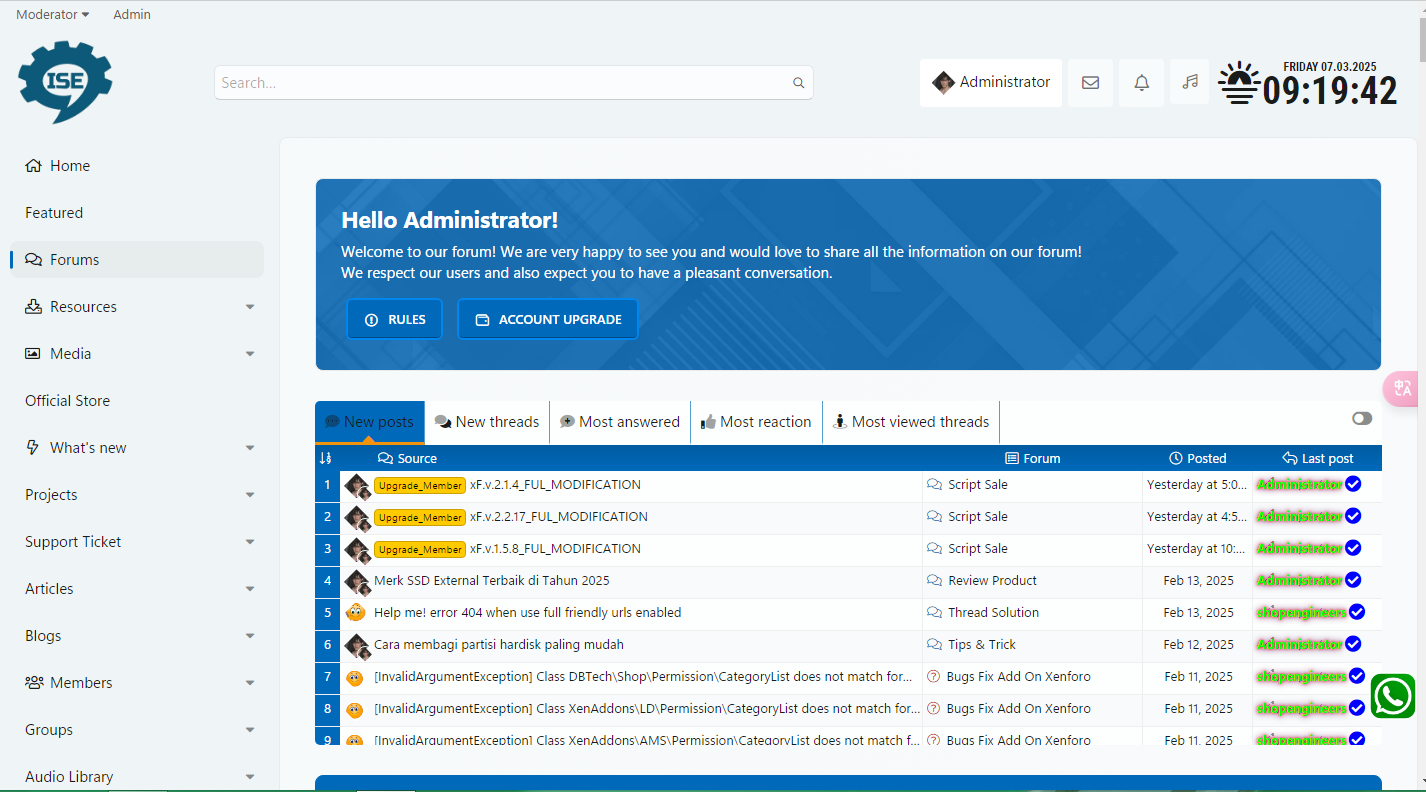
Task: Open Tips & Trick forum link
Action: tap(982, 645)
